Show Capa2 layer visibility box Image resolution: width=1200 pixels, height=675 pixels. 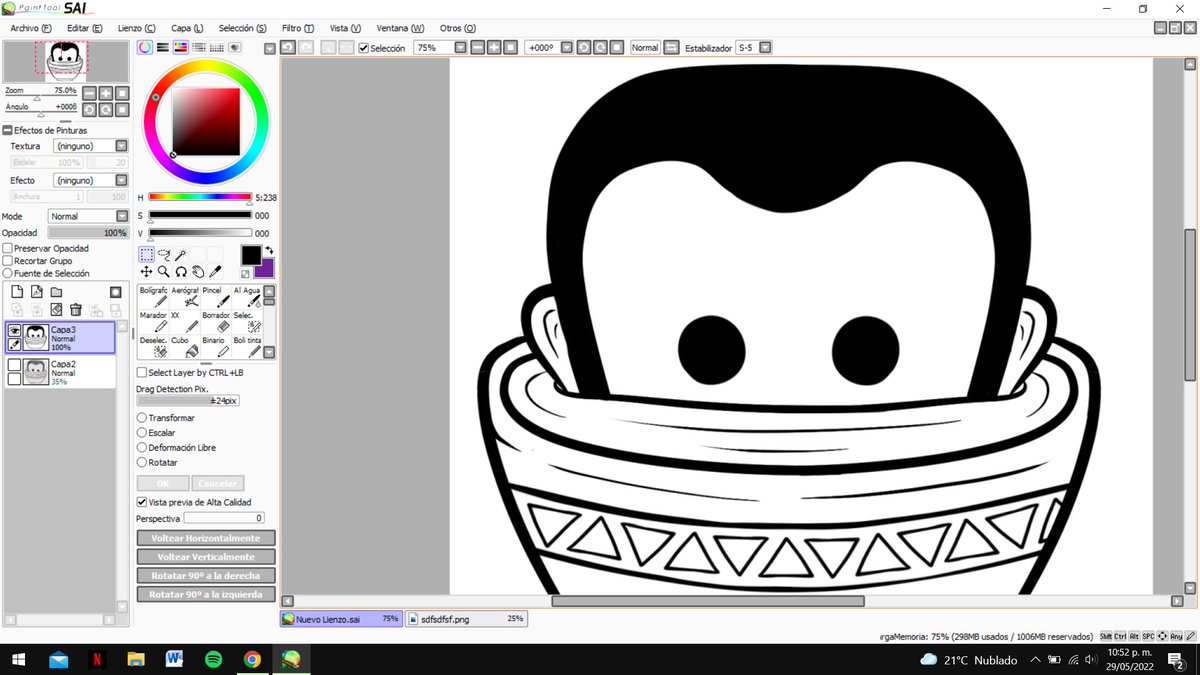(x=14, y=366)
